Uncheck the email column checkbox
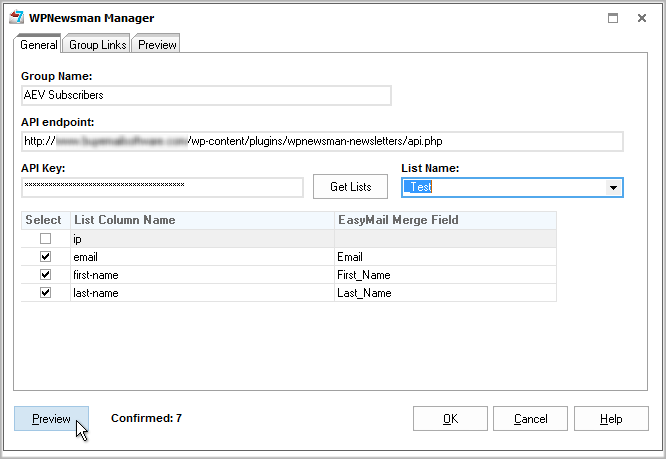The height and width of the screenshot is (459, 666). (45, 256)
